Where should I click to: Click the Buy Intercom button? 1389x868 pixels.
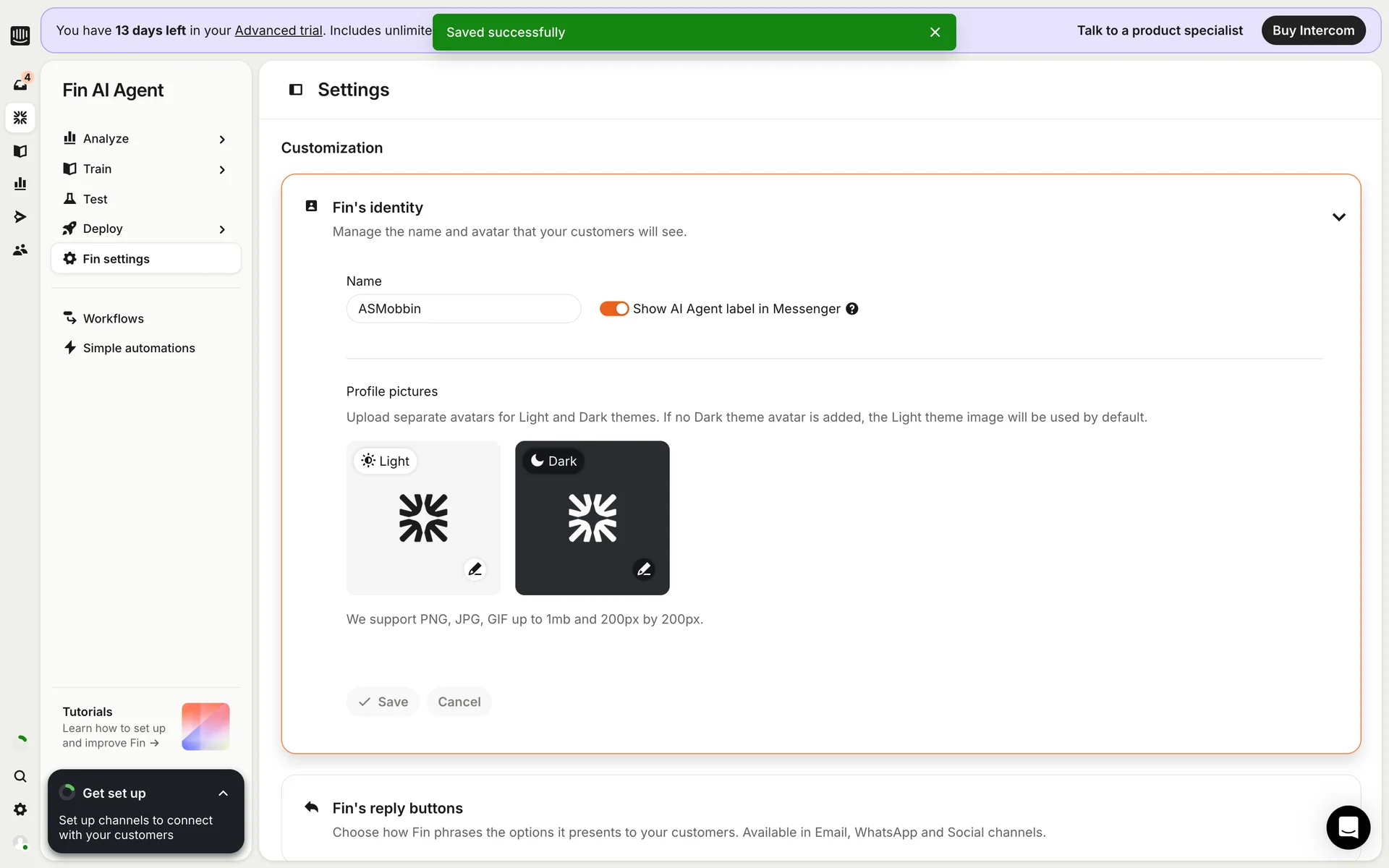(x=1313, y=30)
